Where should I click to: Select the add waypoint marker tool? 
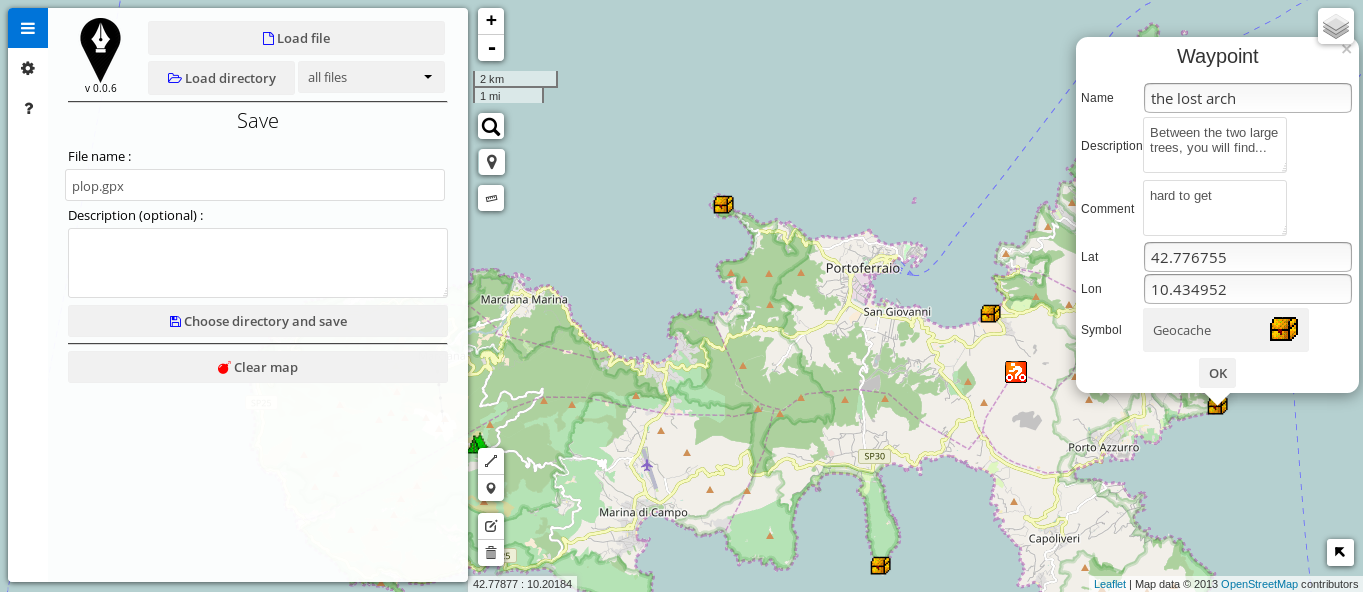[x=491, y=488]
